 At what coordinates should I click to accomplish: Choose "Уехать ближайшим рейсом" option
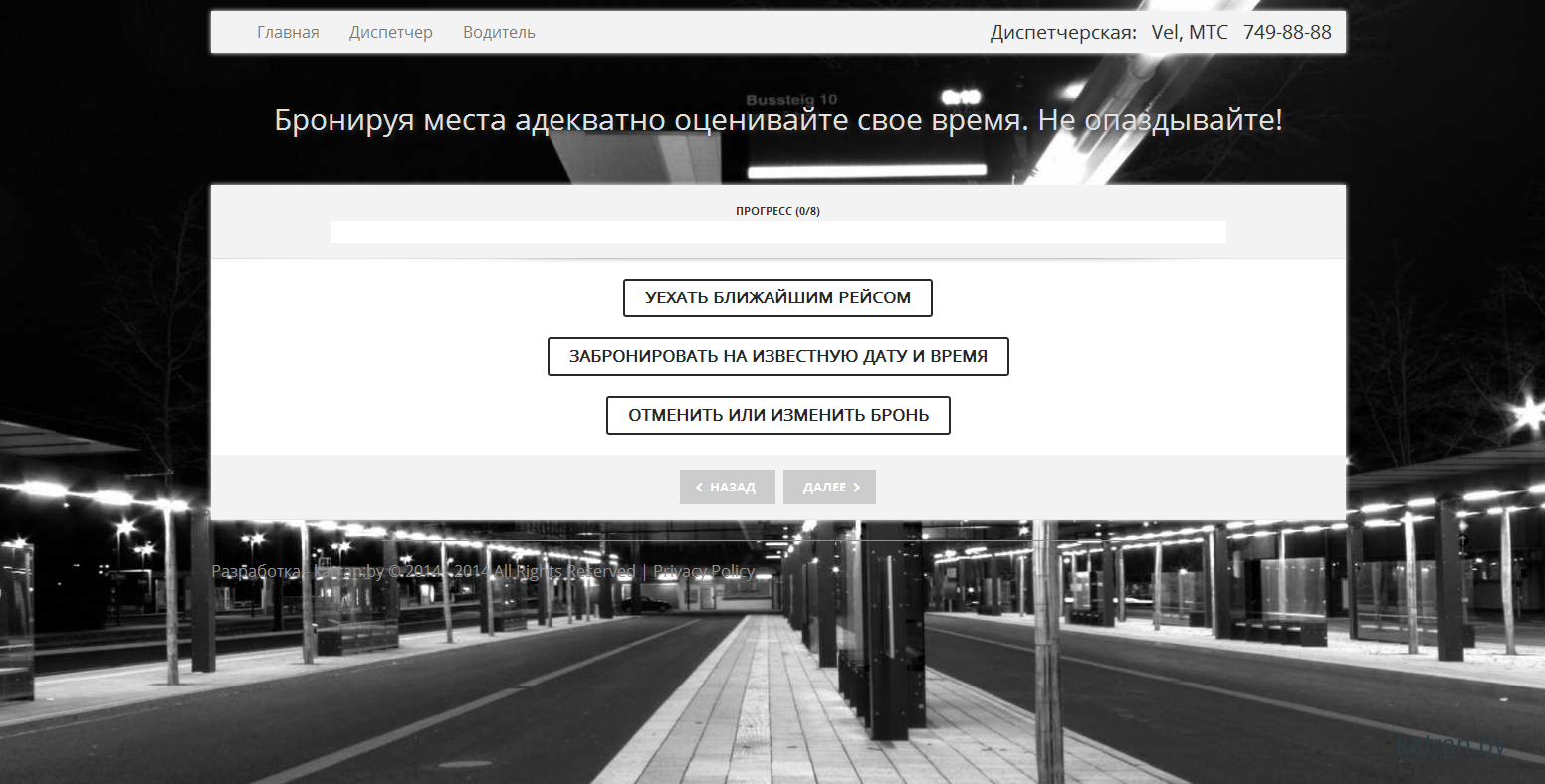pos(777,297)
